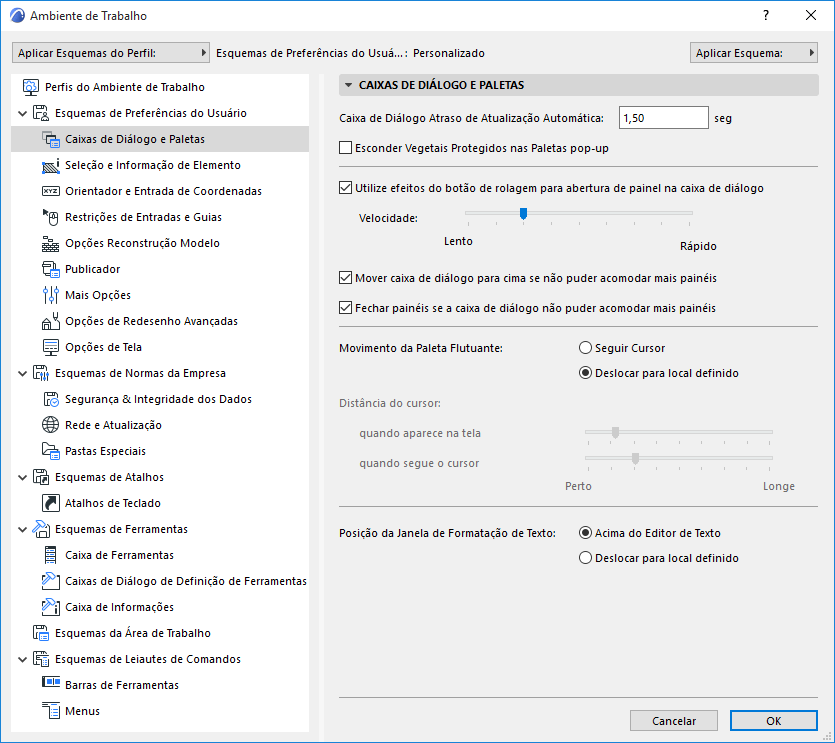Collapse the Caixas de Diálogo e Paletas section
The height and width of the screenshot is (743, 835).
(x=348, y=86)
